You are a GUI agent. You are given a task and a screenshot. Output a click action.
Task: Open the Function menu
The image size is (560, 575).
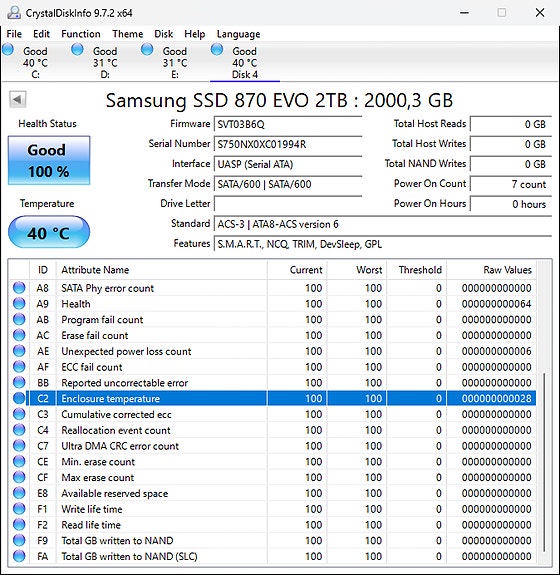pos(81,34)
